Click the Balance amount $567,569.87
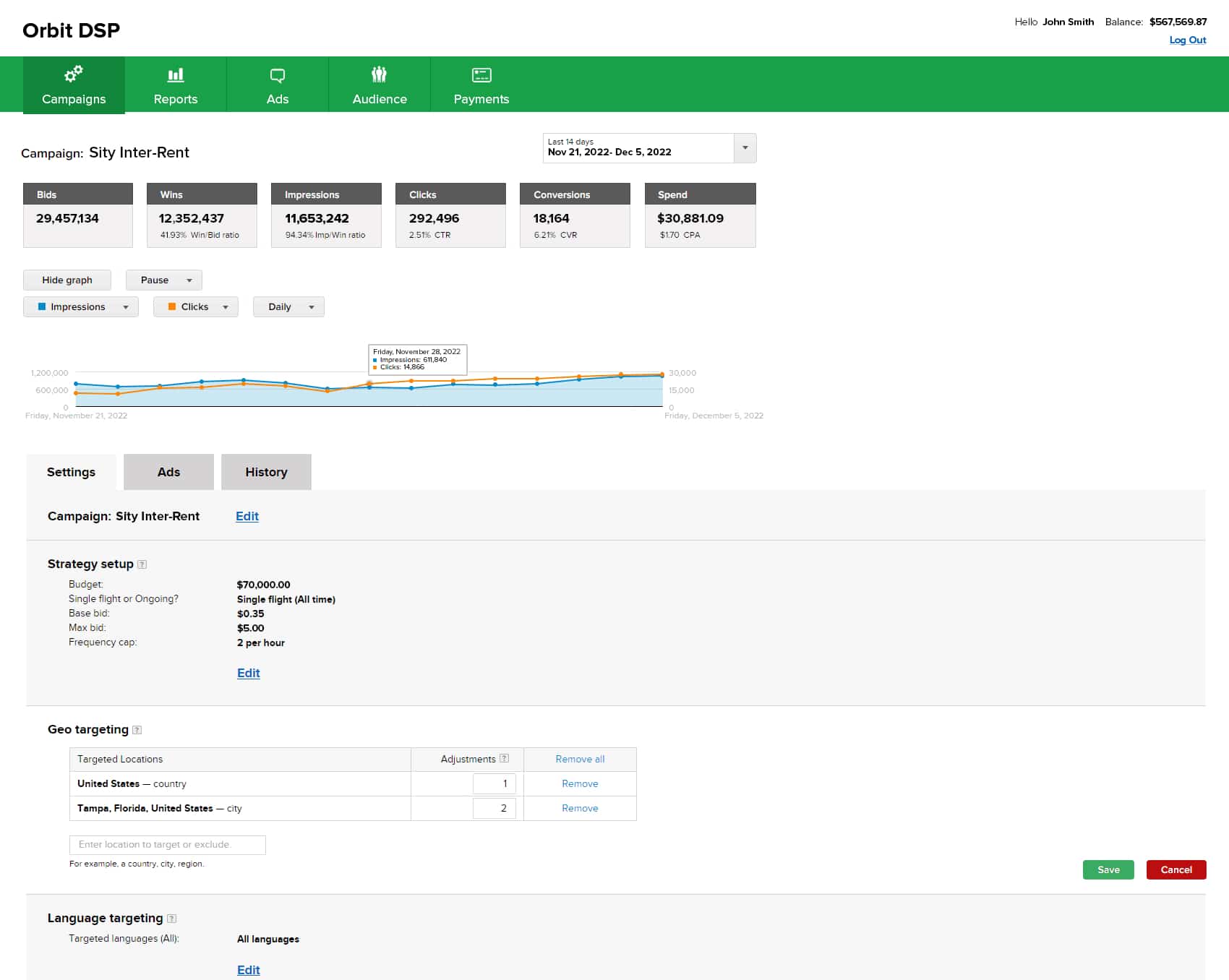 point(1178,22)
